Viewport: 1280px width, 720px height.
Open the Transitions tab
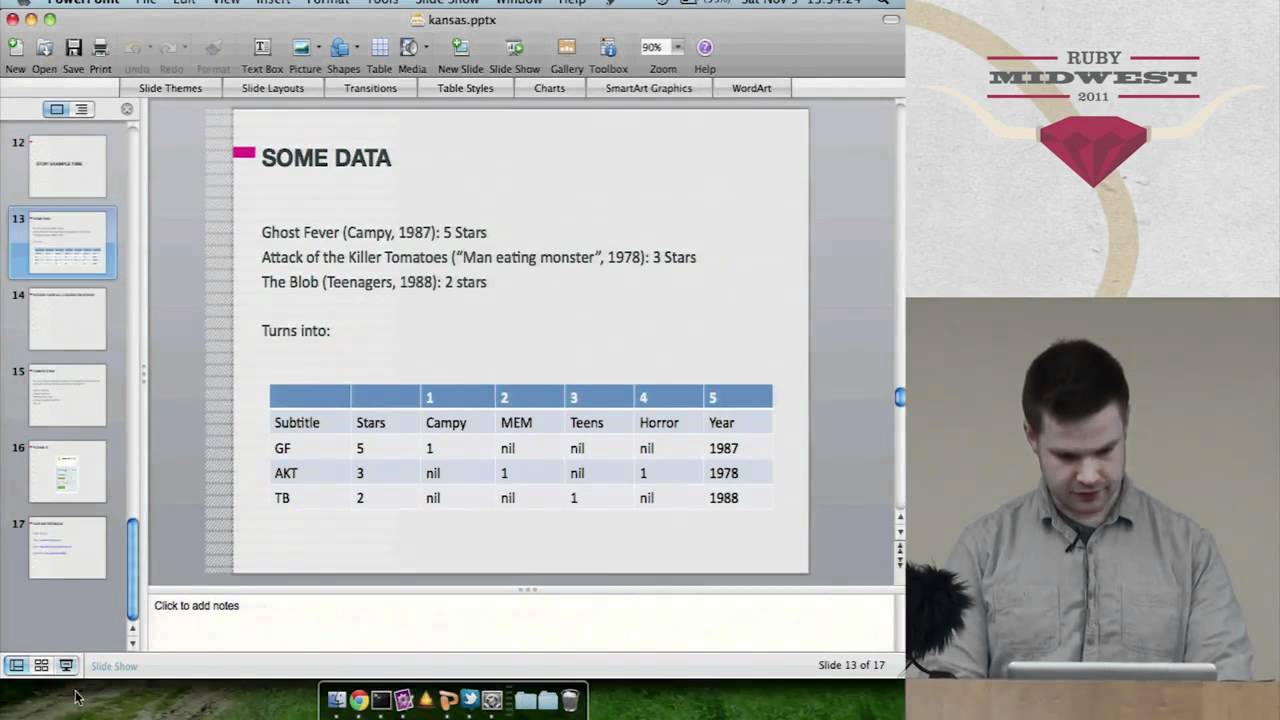pos(370,88)
